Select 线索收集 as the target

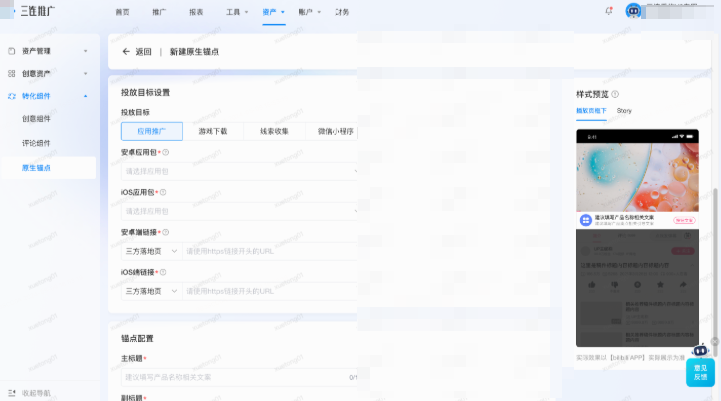click(275, 131)
